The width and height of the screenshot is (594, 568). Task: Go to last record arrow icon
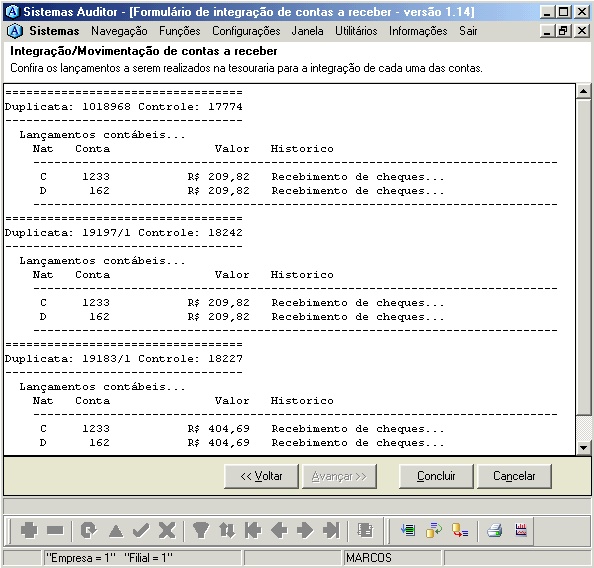(331, 530)
